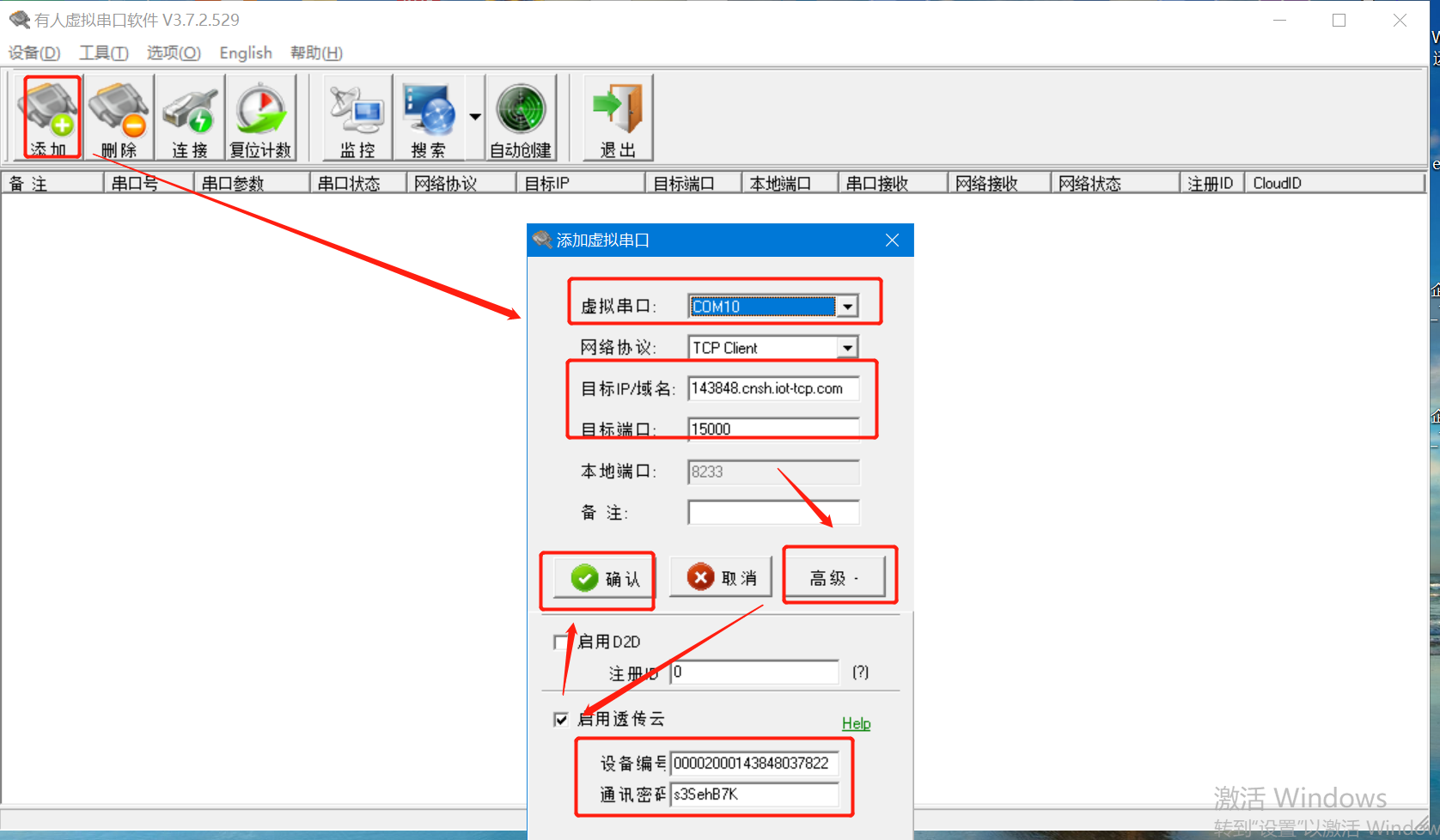
Task: Minimize the 有人虚拟串口软件 window
Action: (1279, 21)
